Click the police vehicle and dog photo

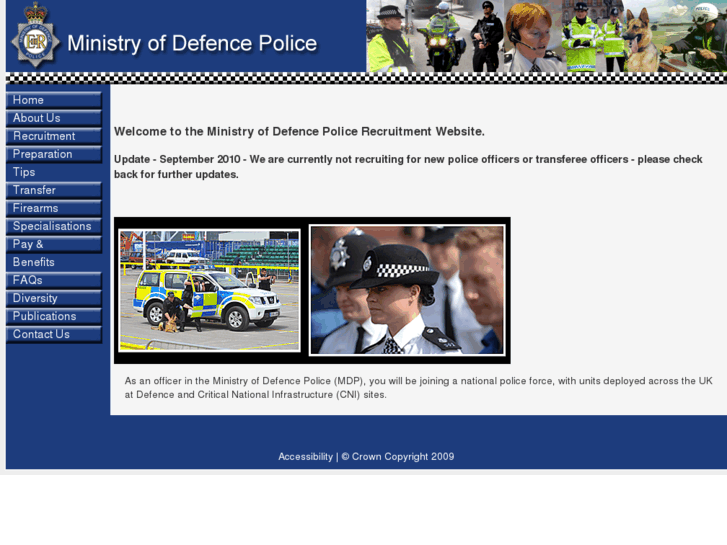pos(210,290)
